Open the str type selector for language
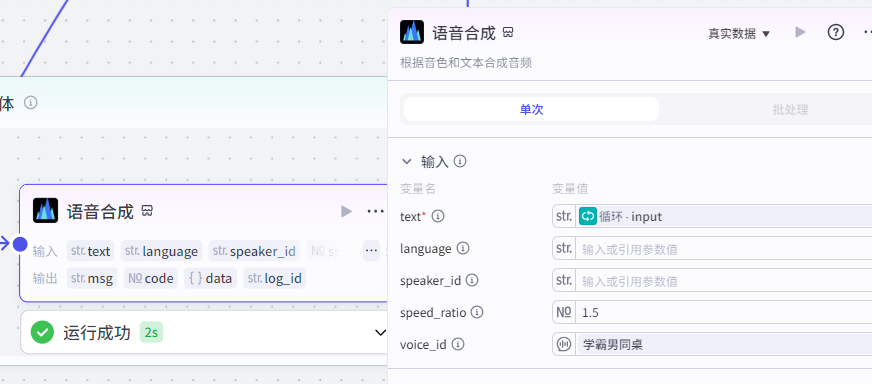872x384 pixels. click(564, 248)
